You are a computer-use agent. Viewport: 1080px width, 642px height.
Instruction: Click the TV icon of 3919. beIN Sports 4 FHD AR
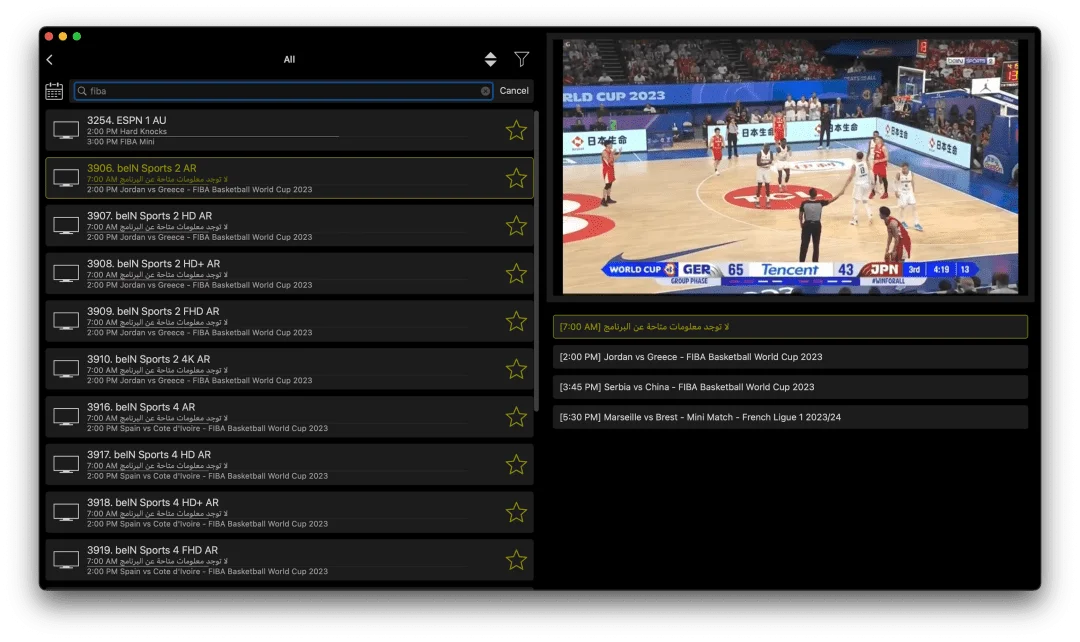click(66, 560)
